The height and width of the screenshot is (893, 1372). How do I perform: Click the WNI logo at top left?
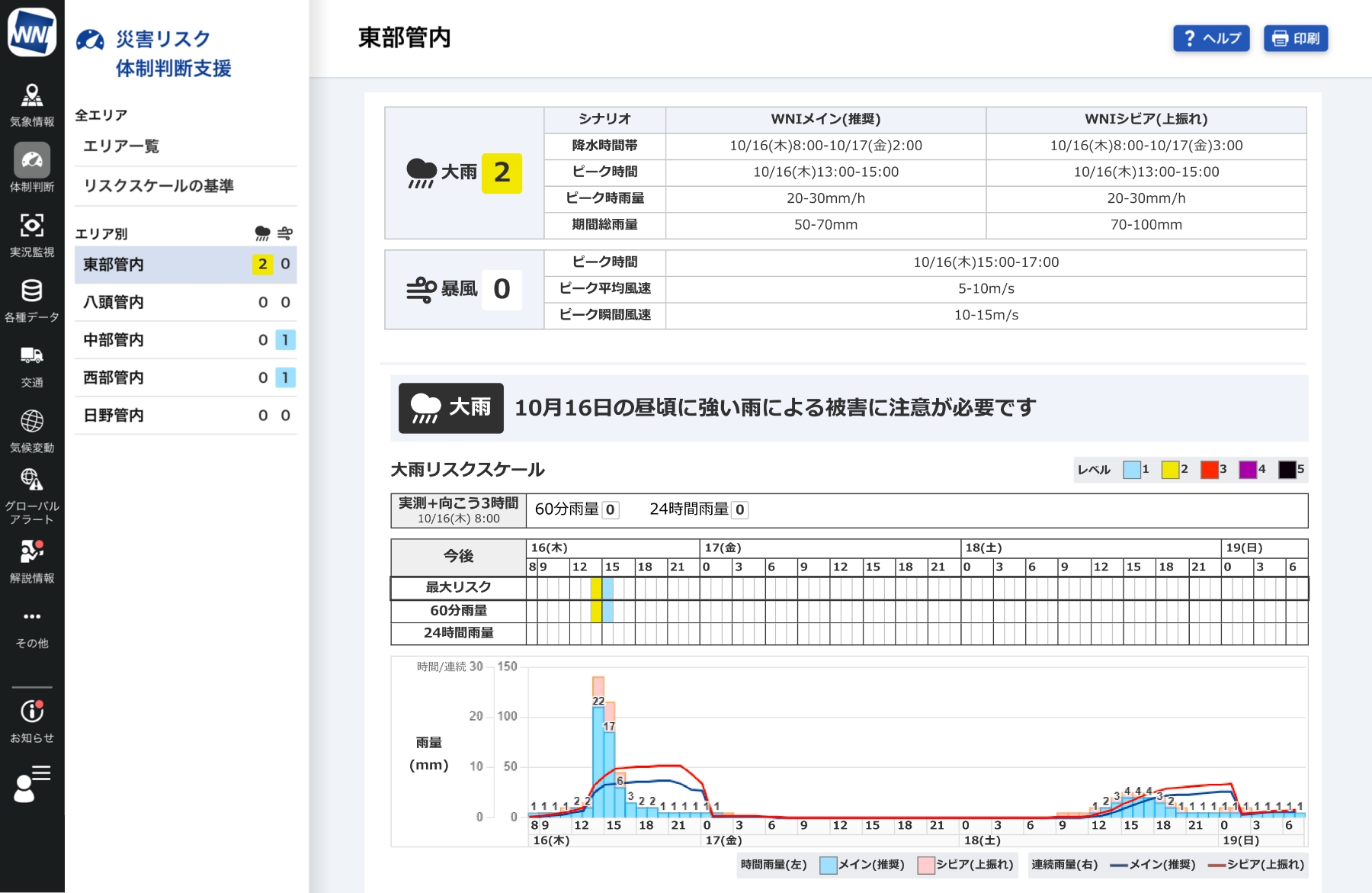[x=32, y=32]
